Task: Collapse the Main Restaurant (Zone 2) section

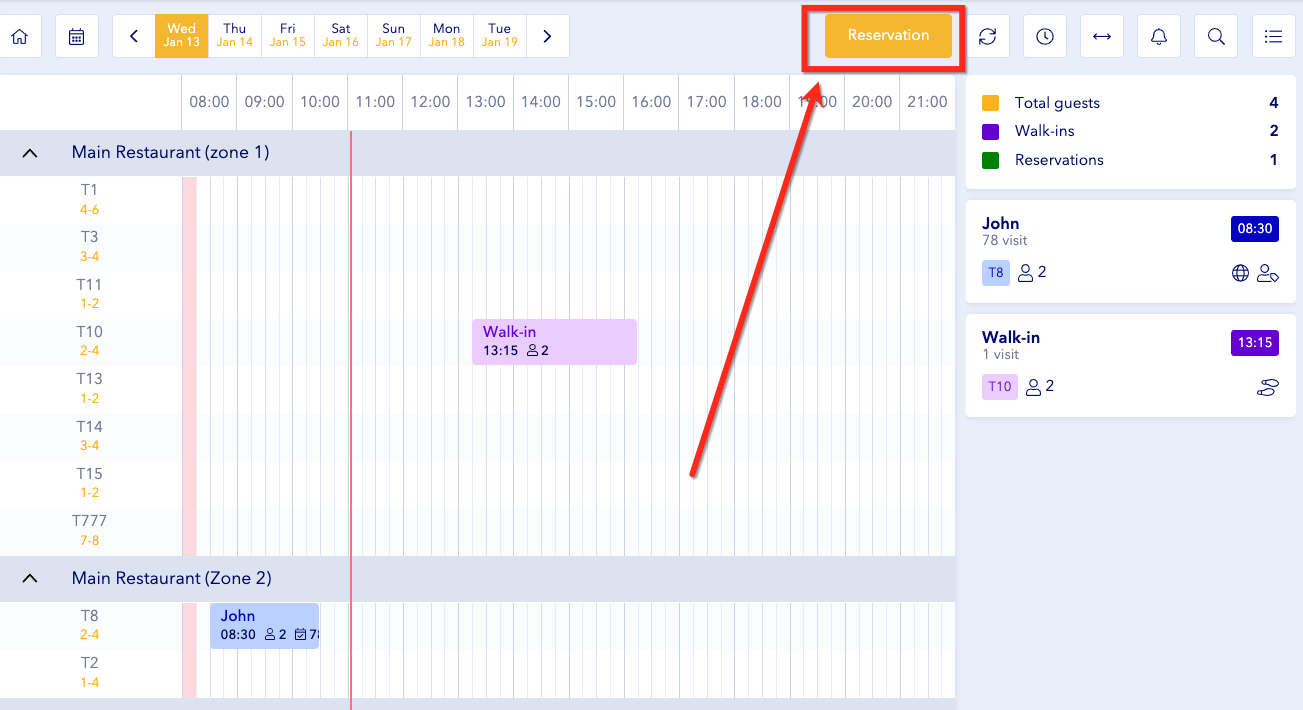Action: point(29,578)
